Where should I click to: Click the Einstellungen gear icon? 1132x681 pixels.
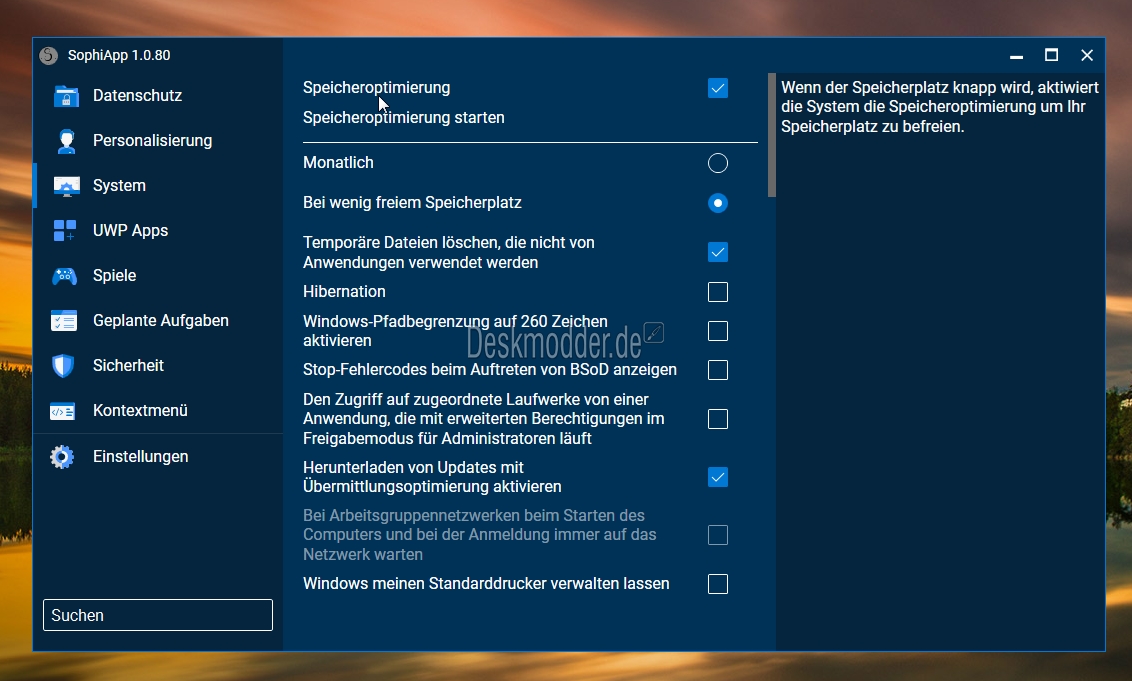[x=62, y=456]
